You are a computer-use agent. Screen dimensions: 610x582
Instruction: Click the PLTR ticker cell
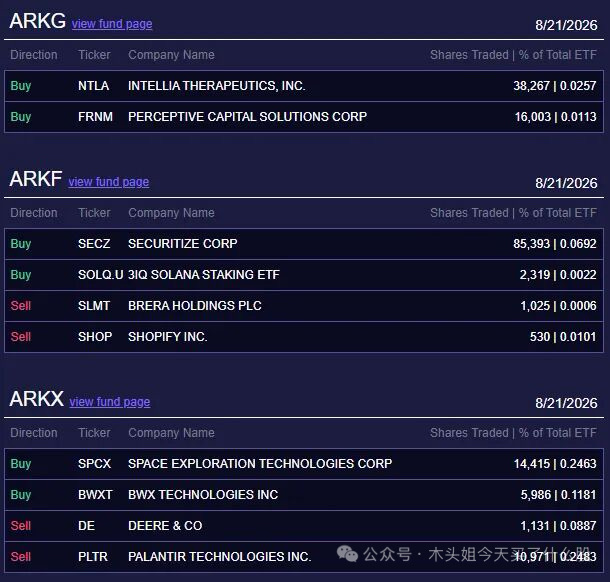tap(93, 557)
